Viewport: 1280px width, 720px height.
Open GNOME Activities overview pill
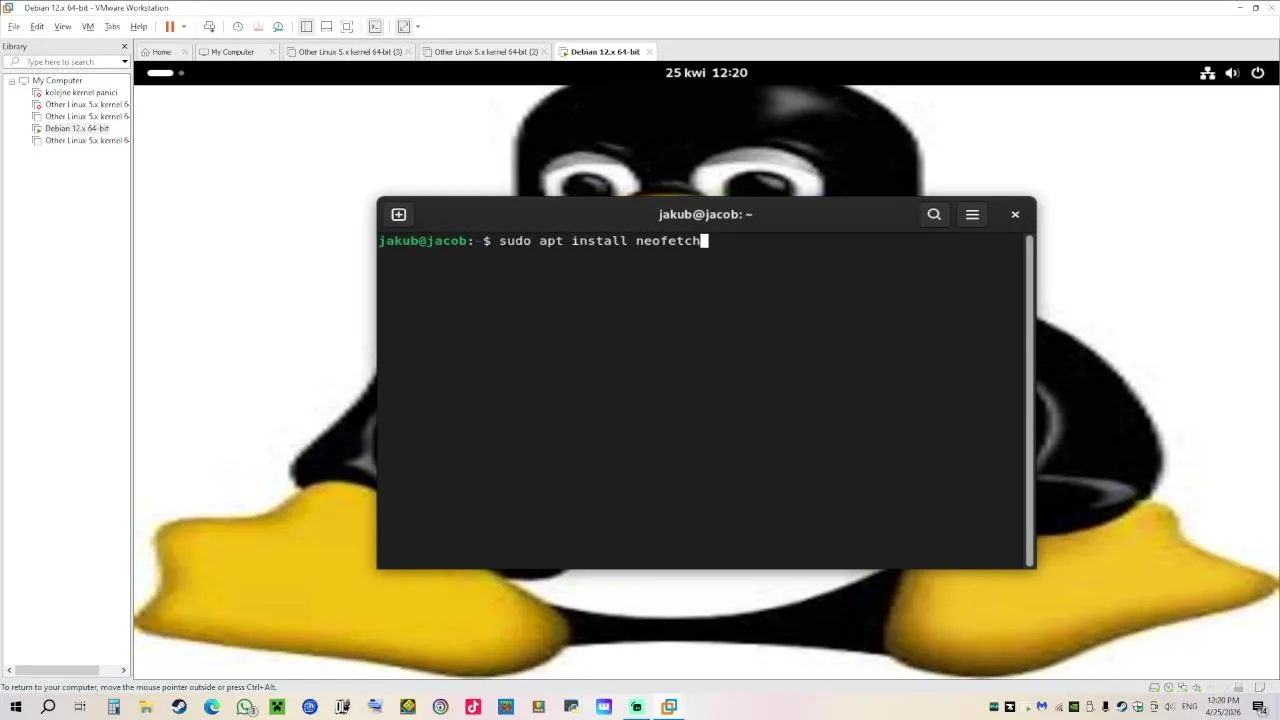[x=161, y=73]
